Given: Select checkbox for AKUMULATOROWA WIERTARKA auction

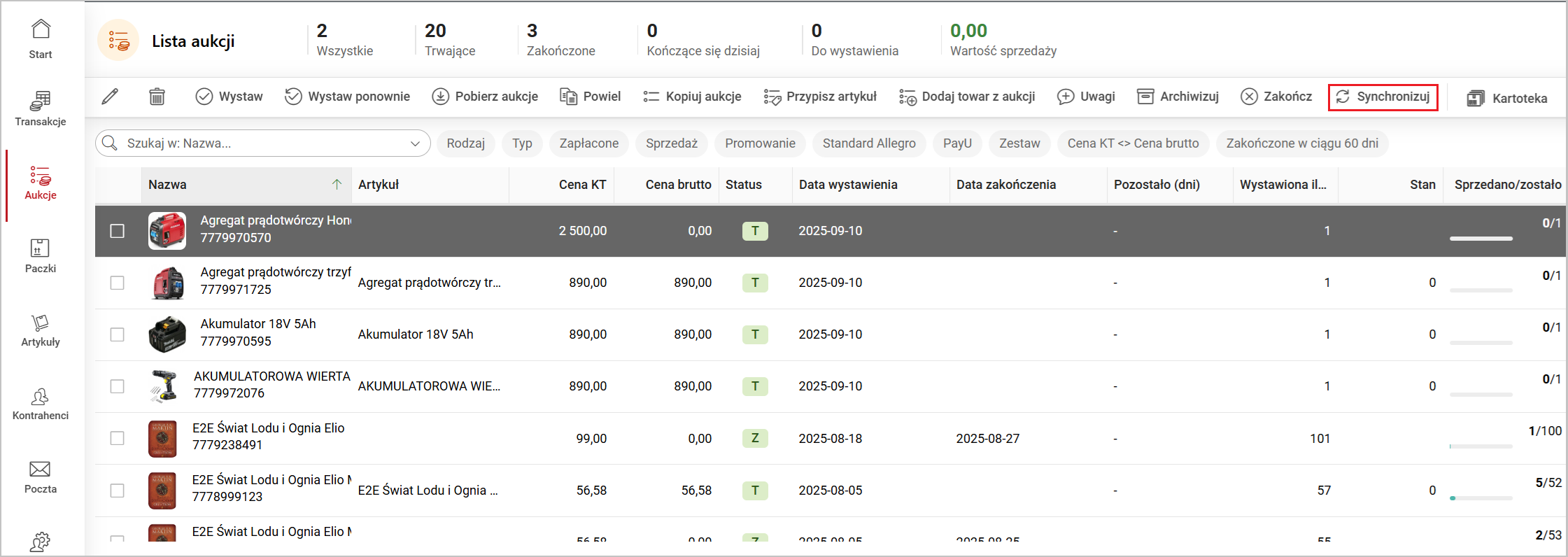Looking at the screenshot, I should (x=118, y=386).
